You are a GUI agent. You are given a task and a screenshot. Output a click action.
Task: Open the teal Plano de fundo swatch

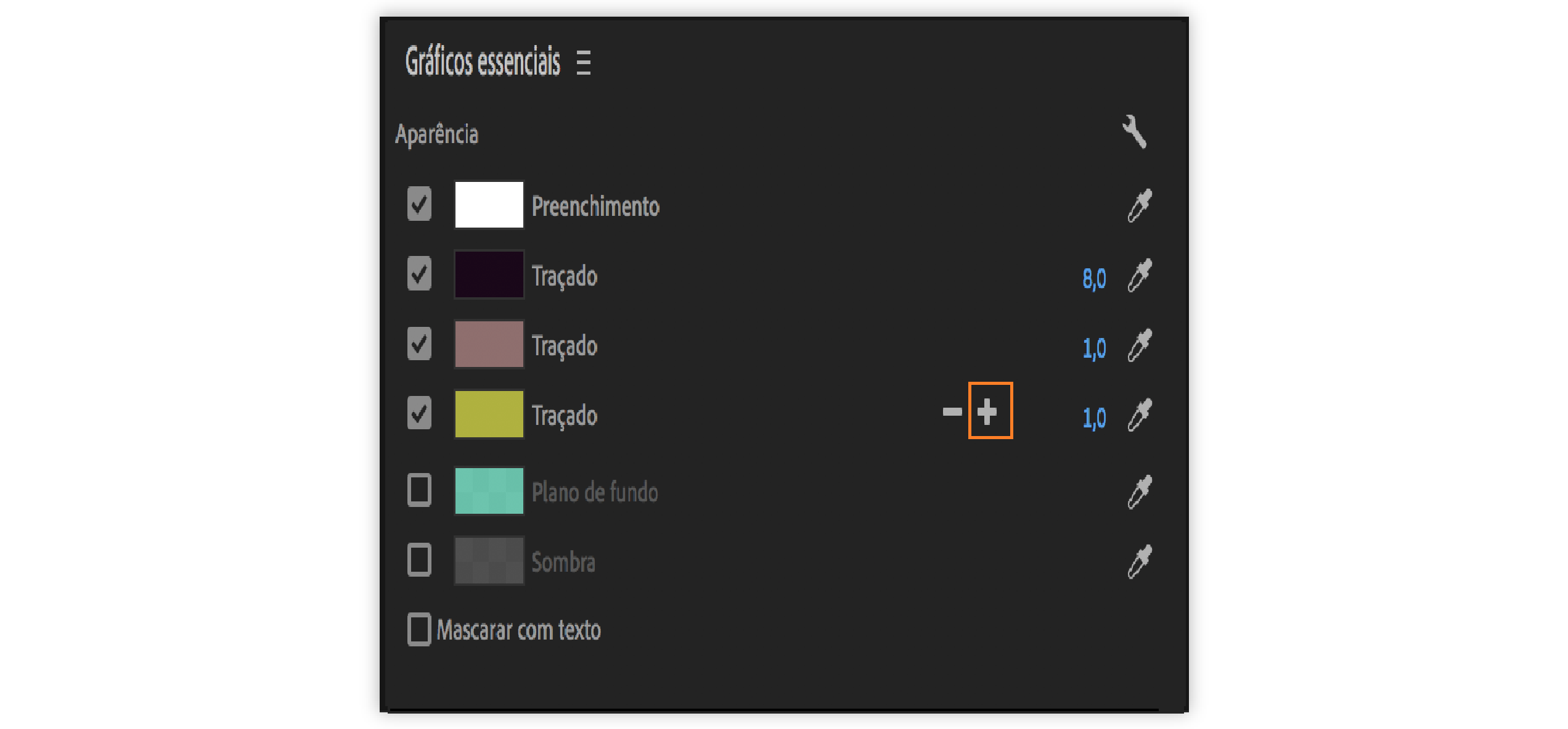[489, 490]
